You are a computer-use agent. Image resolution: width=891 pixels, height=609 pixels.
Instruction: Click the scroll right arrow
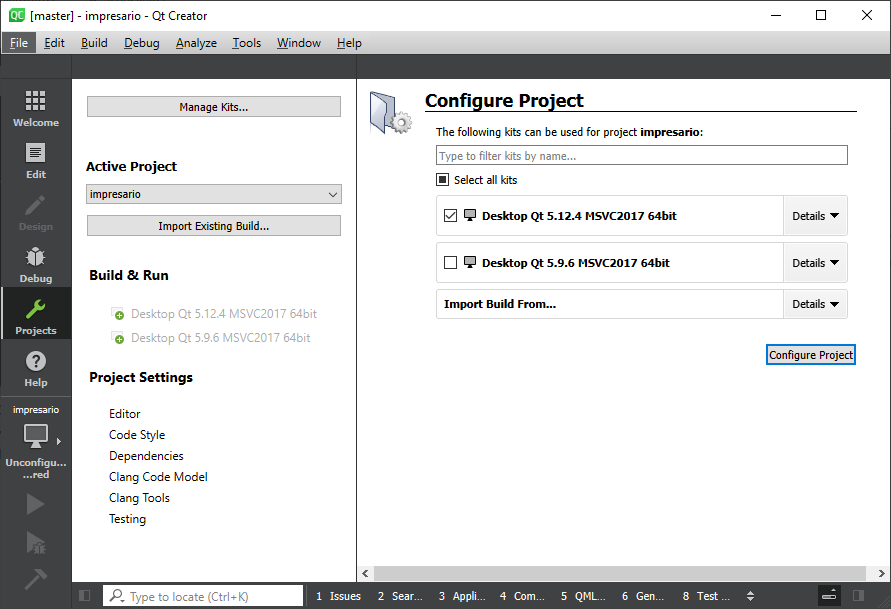pyautogui.click(x=881, y=573)
